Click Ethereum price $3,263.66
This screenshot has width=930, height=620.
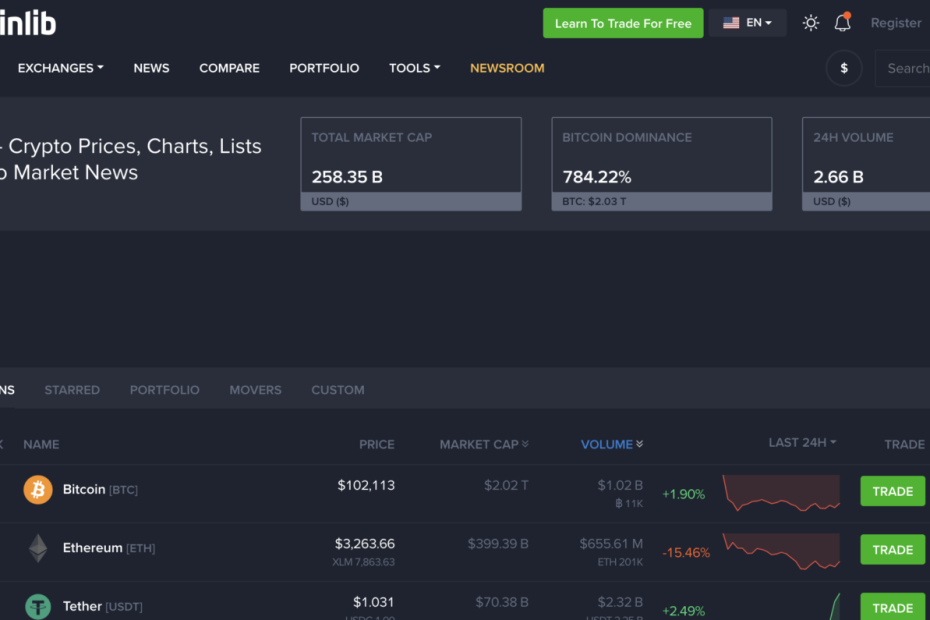(x=365, y=543)
